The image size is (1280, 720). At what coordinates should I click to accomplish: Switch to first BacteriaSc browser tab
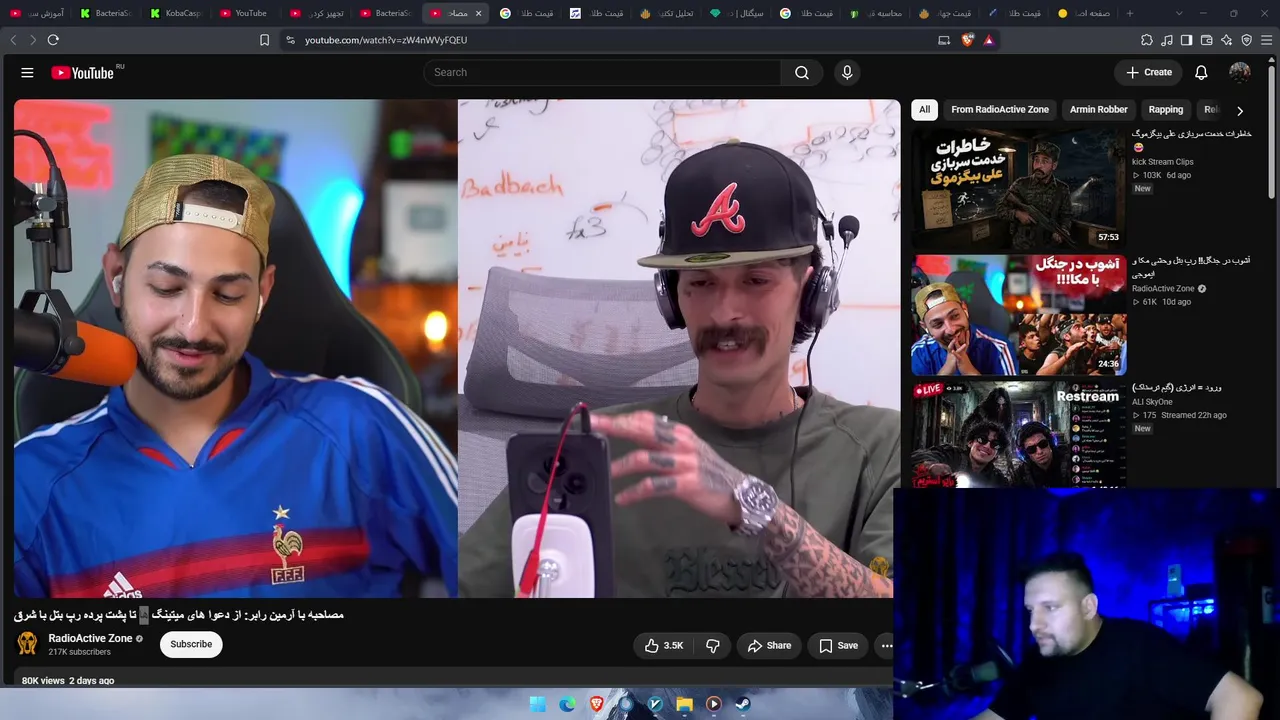(x=106, y=13)
